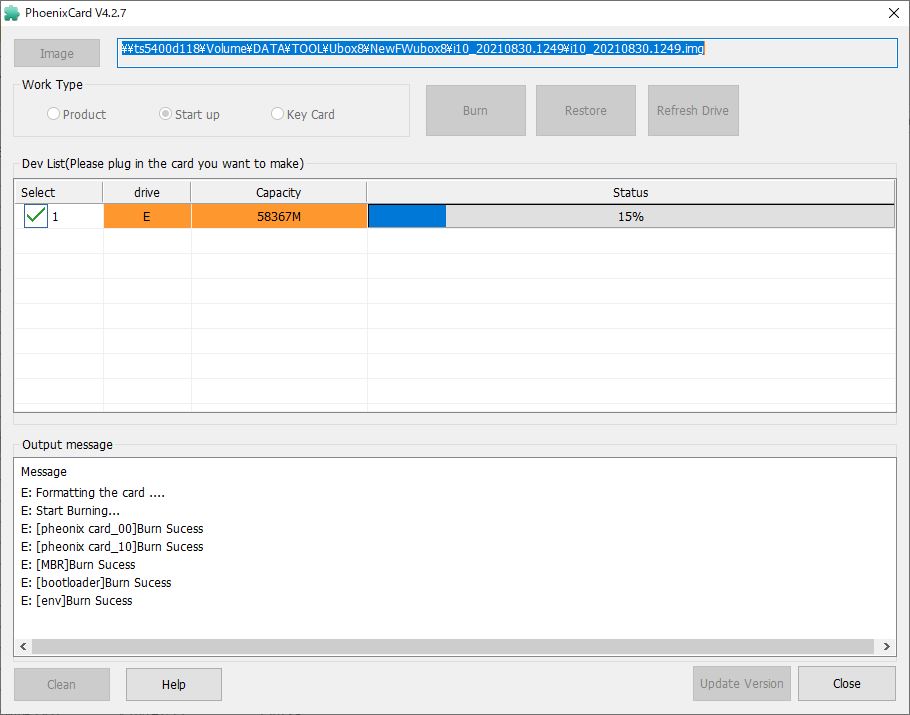This screenshot has width=910, height=715.
Task: Click the '[pheonix card_10]Burn Sucess' message
Action: click(x=112, y=547)
